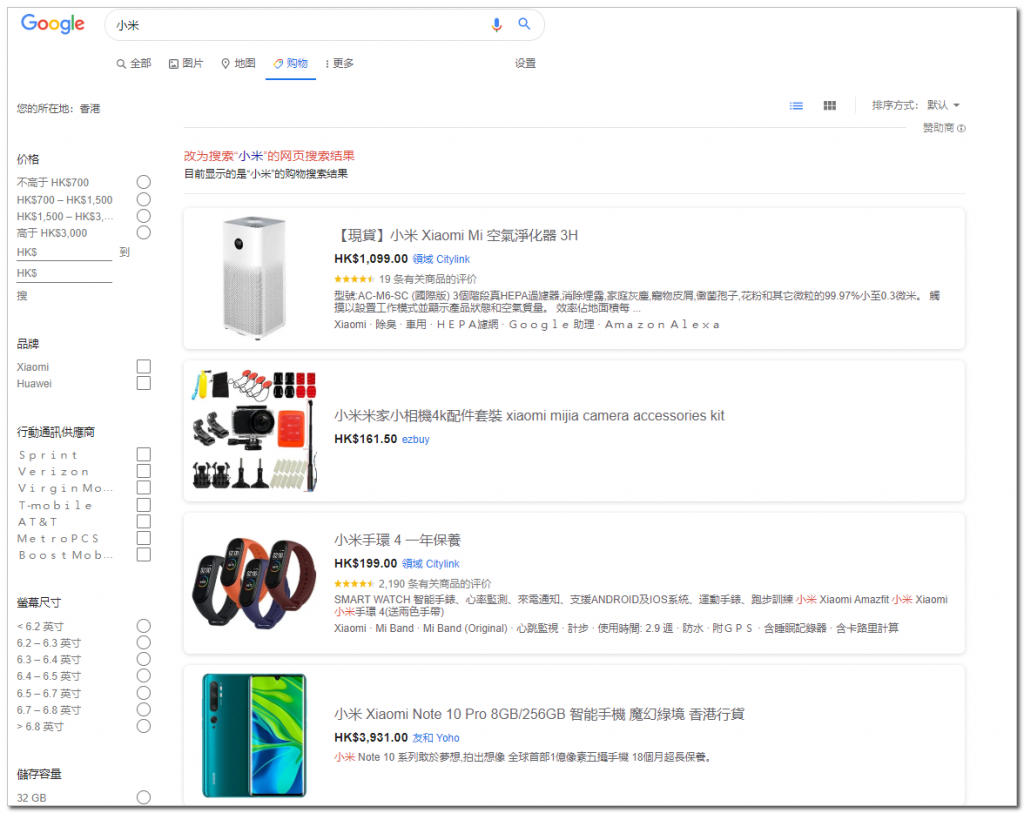1024x813 pixels.
Task: Check the T-mobile carrier checkbox
Action: tap(144, 505)
